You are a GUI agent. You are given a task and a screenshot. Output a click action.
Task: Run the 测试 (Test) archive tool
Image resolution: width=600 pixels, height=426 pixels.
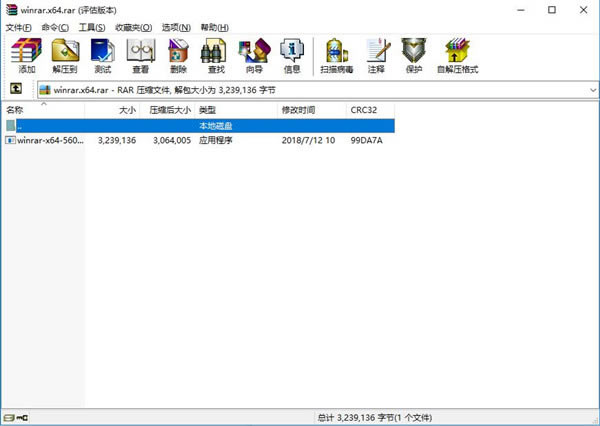(x=103, y=56)
